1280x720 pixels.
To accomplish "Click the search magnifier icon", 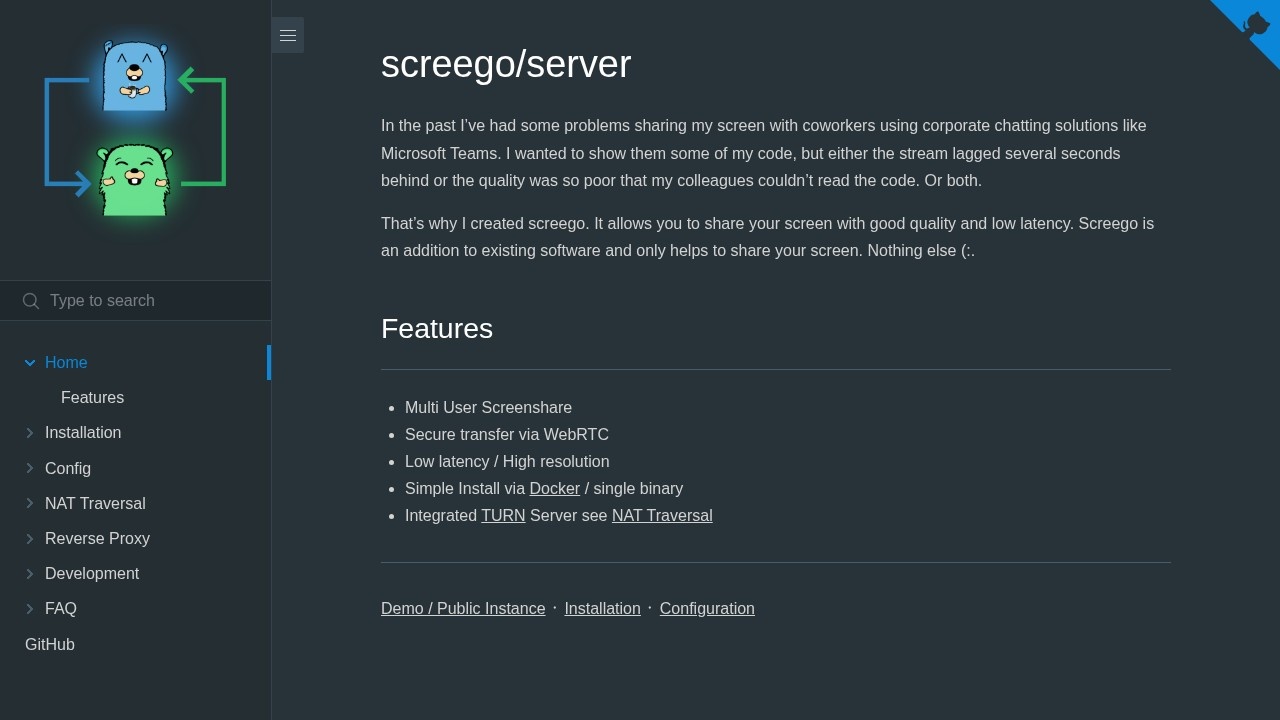I will [x=30, y=300].
